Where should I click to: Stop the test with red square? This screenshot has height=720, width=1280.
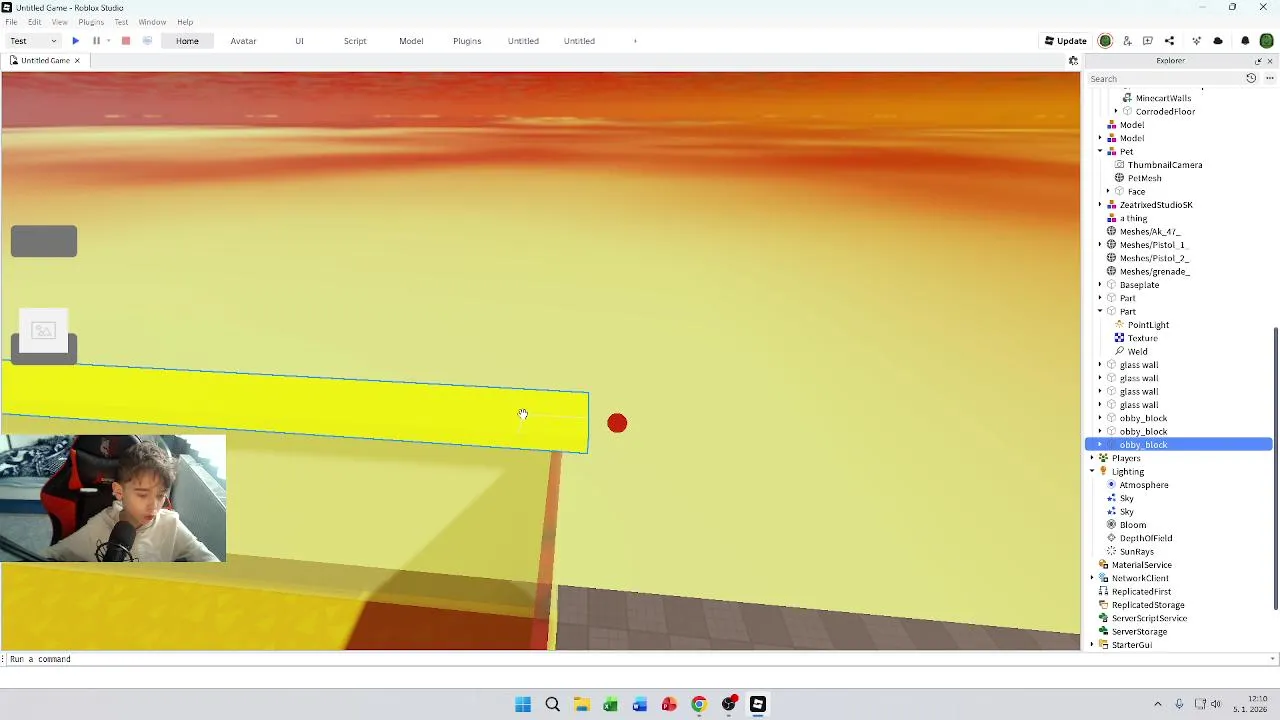pyautogui.click(x=126, y=41)
